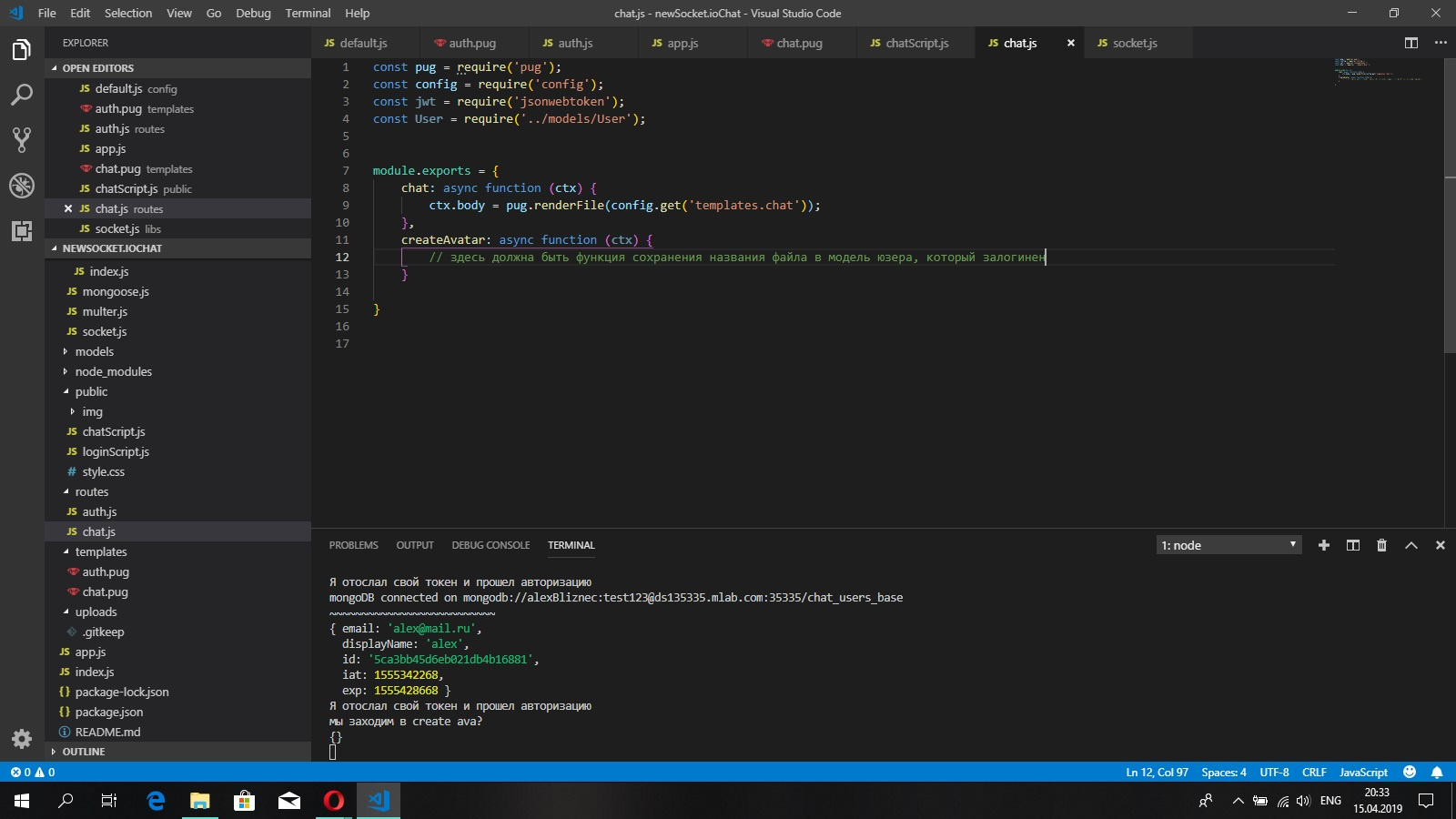Close chat.js in Open Editors list

tap(68, 208)
